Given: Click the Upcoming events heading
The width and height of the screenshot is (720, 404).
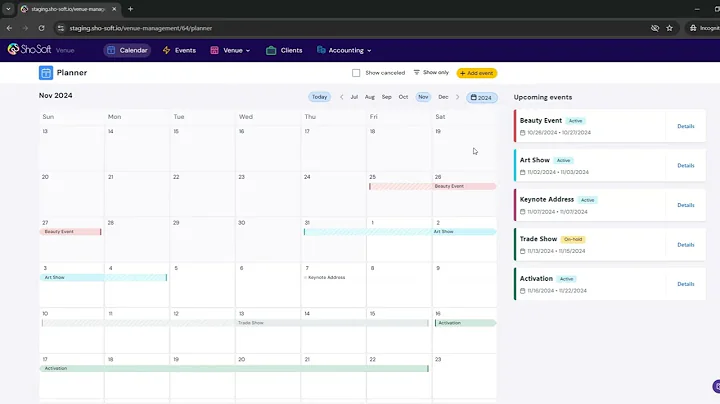Looking at the screenshot, I should pos(543,97).
